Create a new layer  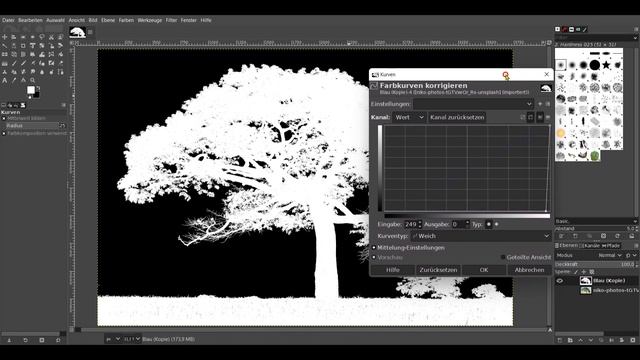click(x=560, y=340)
